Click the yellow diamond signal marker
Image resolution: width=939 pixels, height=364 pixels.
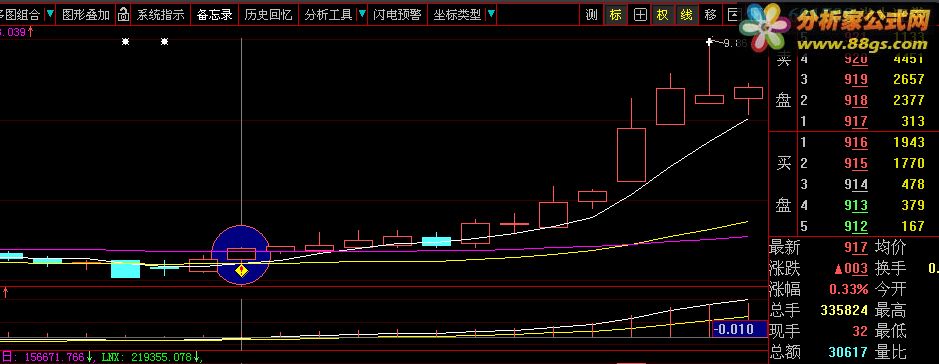click(241, 271)
